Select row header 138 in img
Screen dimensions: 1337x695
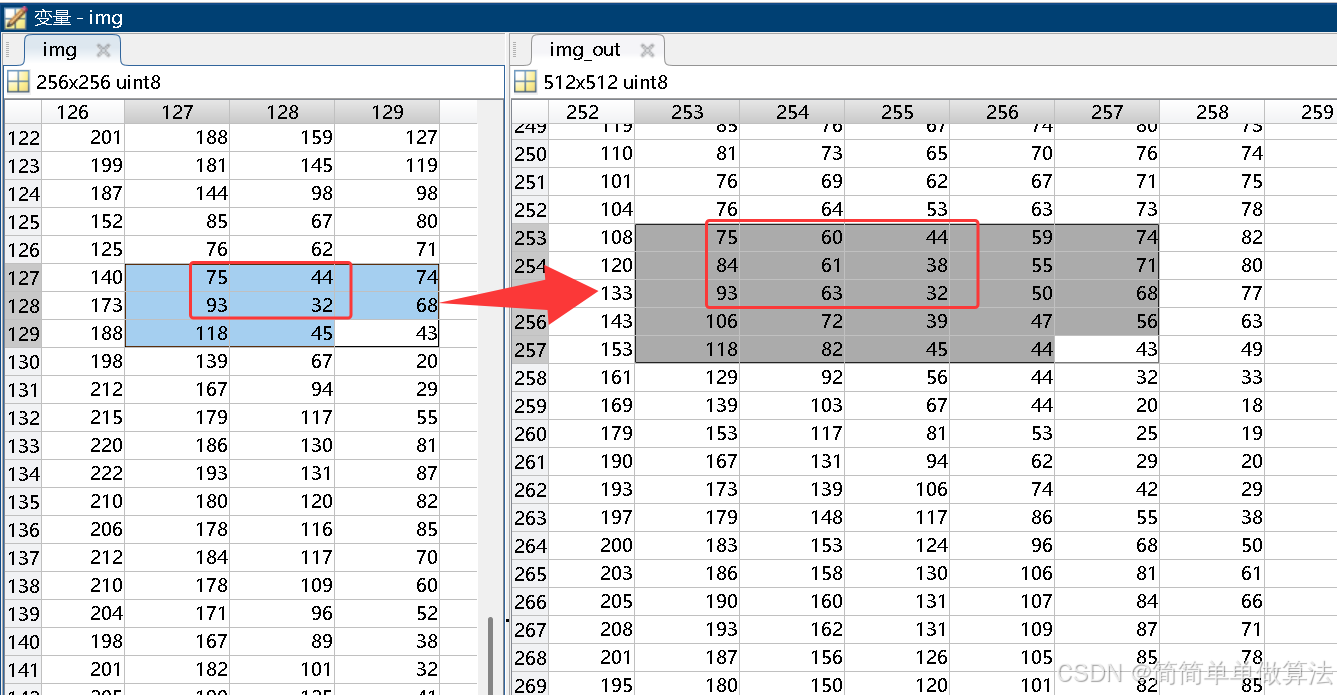(24, 585)
